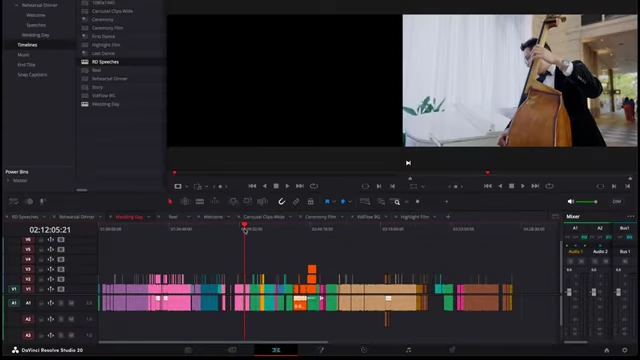
Task: Switch to the Highlight Film timeline tab
Action: (x=415, y=217)
